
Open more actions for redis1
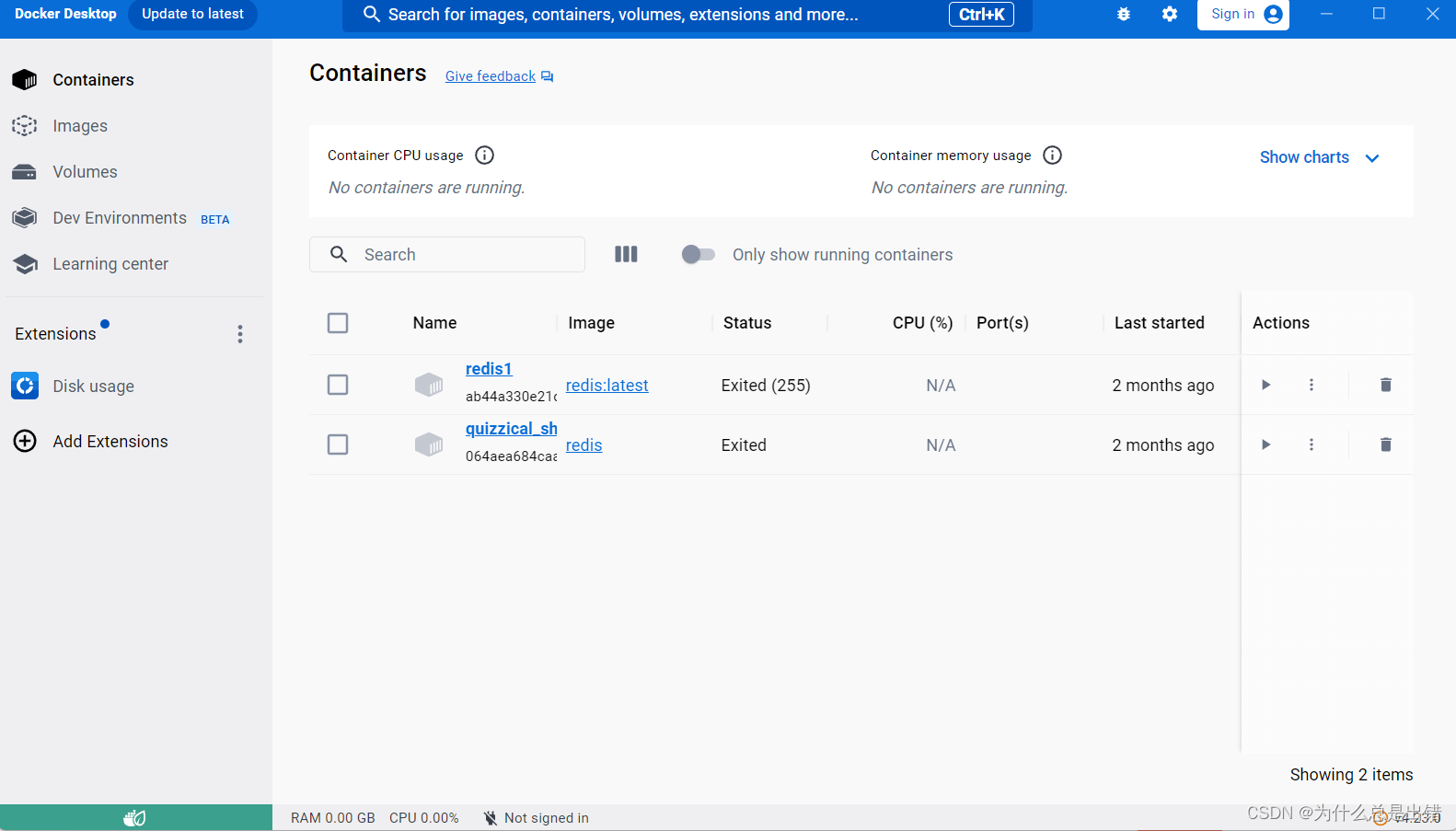coord(1312,385)
